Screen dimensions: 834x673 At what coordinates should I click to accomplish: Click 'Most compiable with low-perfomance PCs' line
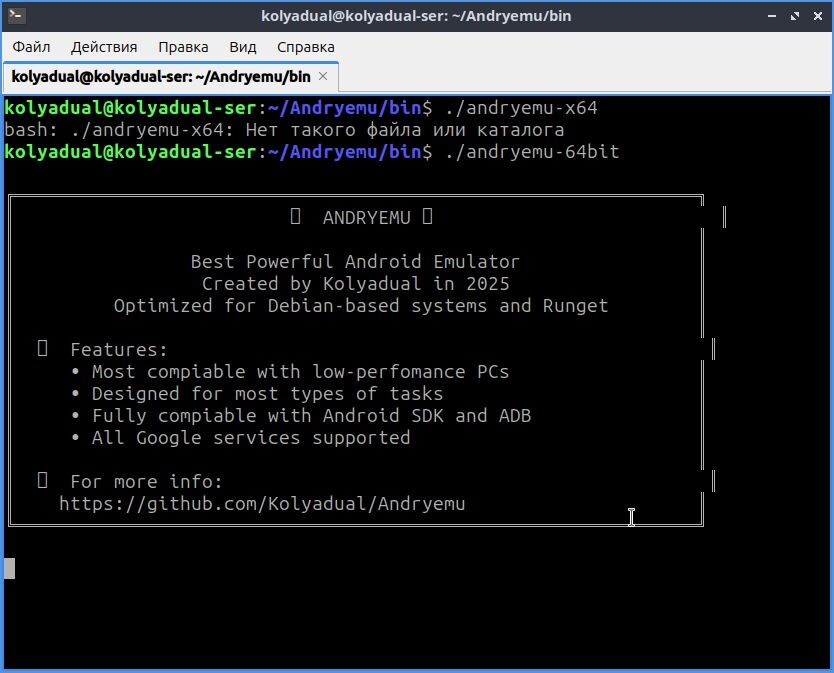pyautogui.click(x=300, y=372)
